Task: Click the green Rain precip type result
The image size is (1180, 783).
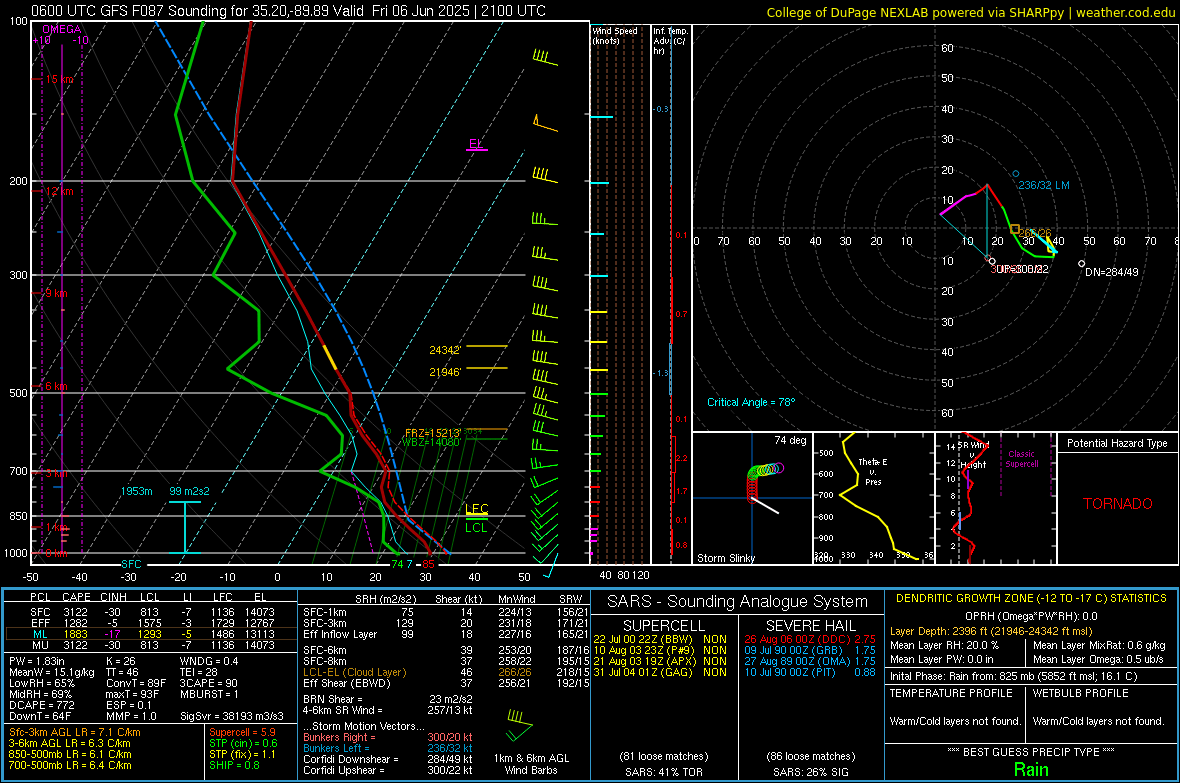Action: click(x=1031, y=769)
